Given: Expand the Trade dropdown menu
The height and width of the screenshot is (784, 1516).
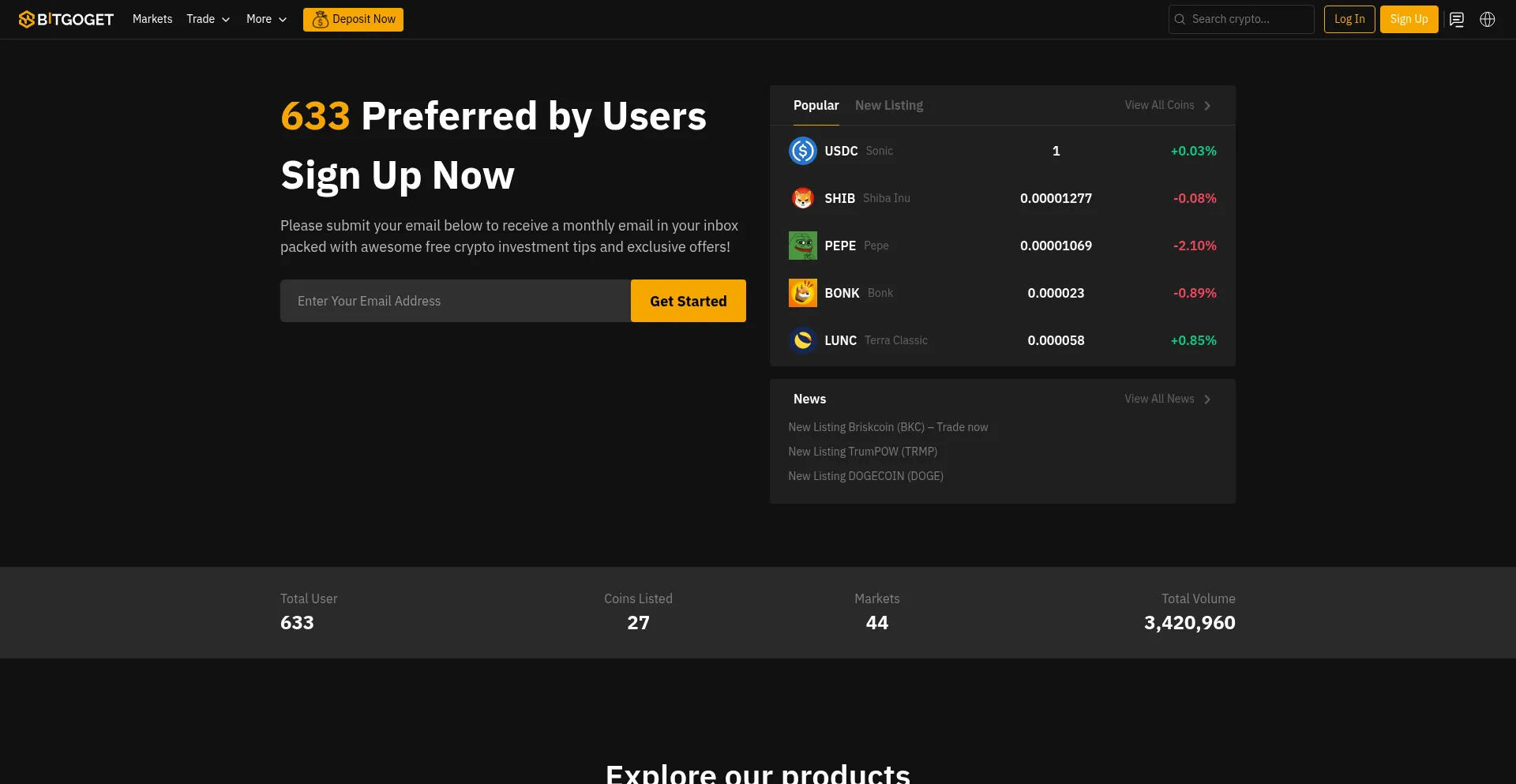Looking at the screenshot, I should pos(208,19).
